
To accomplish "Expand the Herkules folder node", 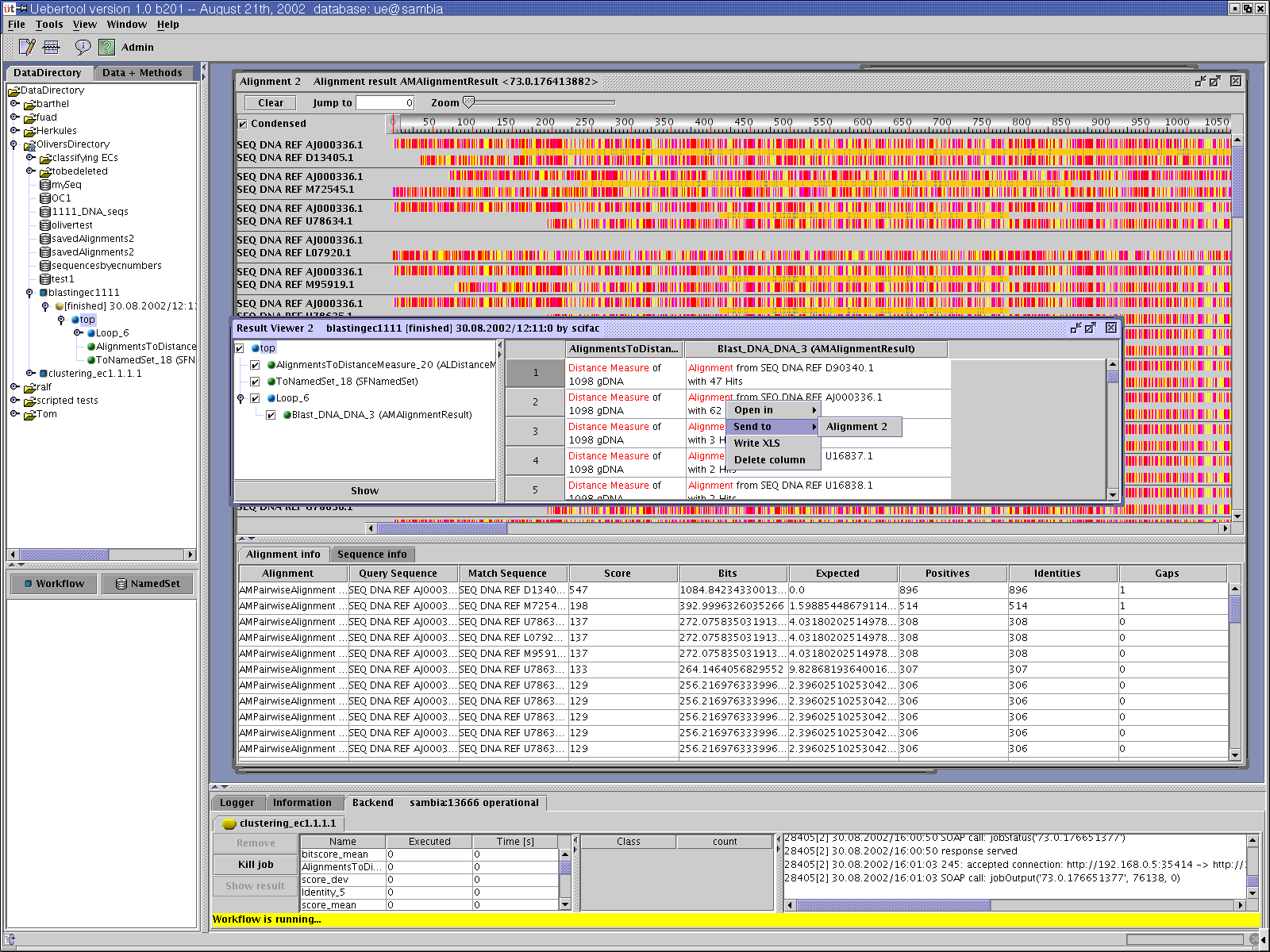I will pos(14,130).
